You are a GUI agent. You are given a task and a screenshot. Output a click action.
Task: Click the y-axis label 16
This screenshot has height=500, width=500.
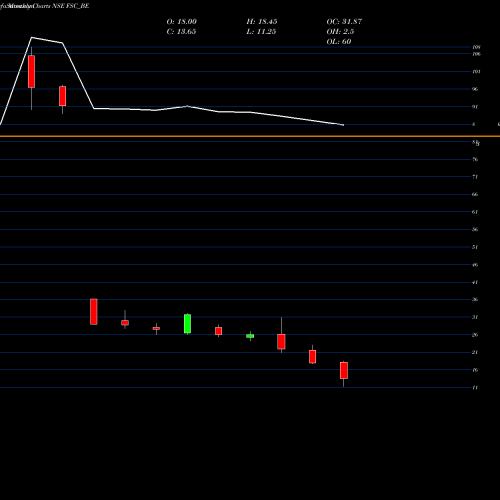tap(475, 370)
